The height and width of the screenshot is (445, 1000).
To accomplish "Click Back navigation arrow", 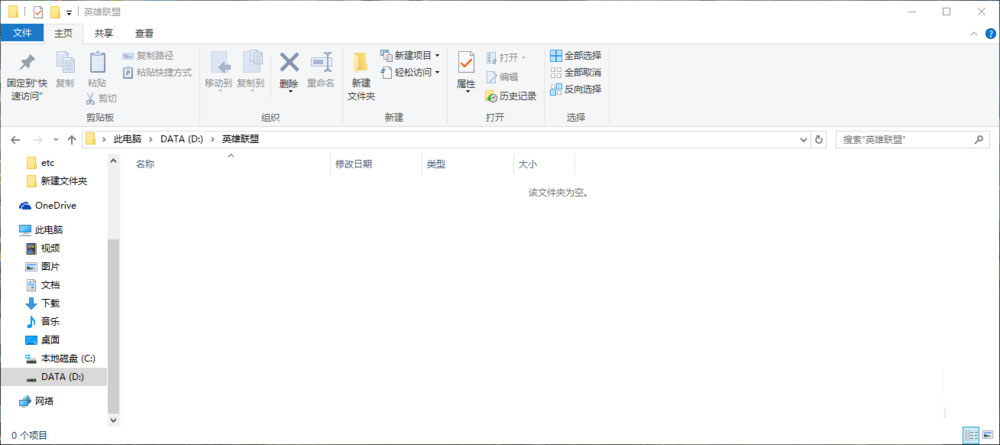I will tap(15, 140).
